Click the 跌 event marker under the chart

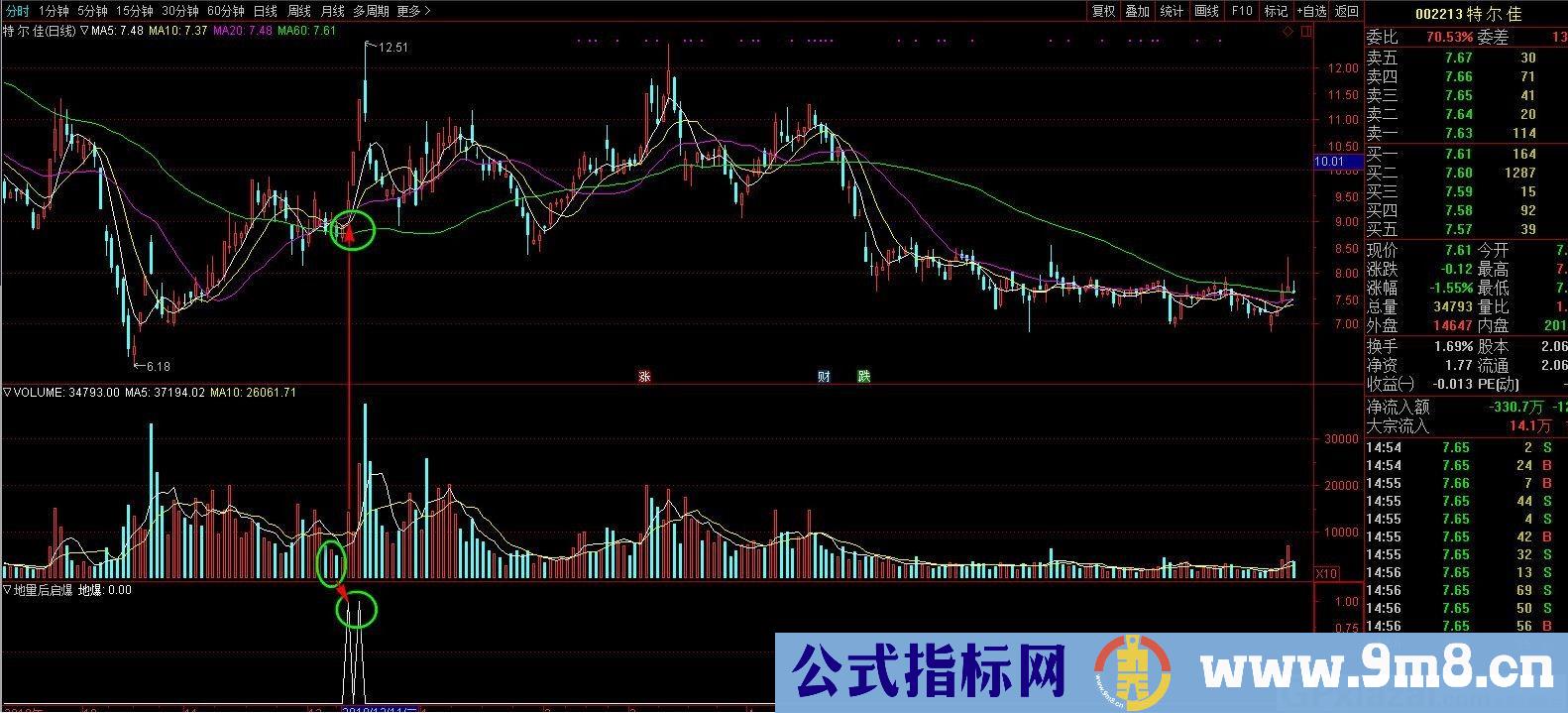pos(863,376)
